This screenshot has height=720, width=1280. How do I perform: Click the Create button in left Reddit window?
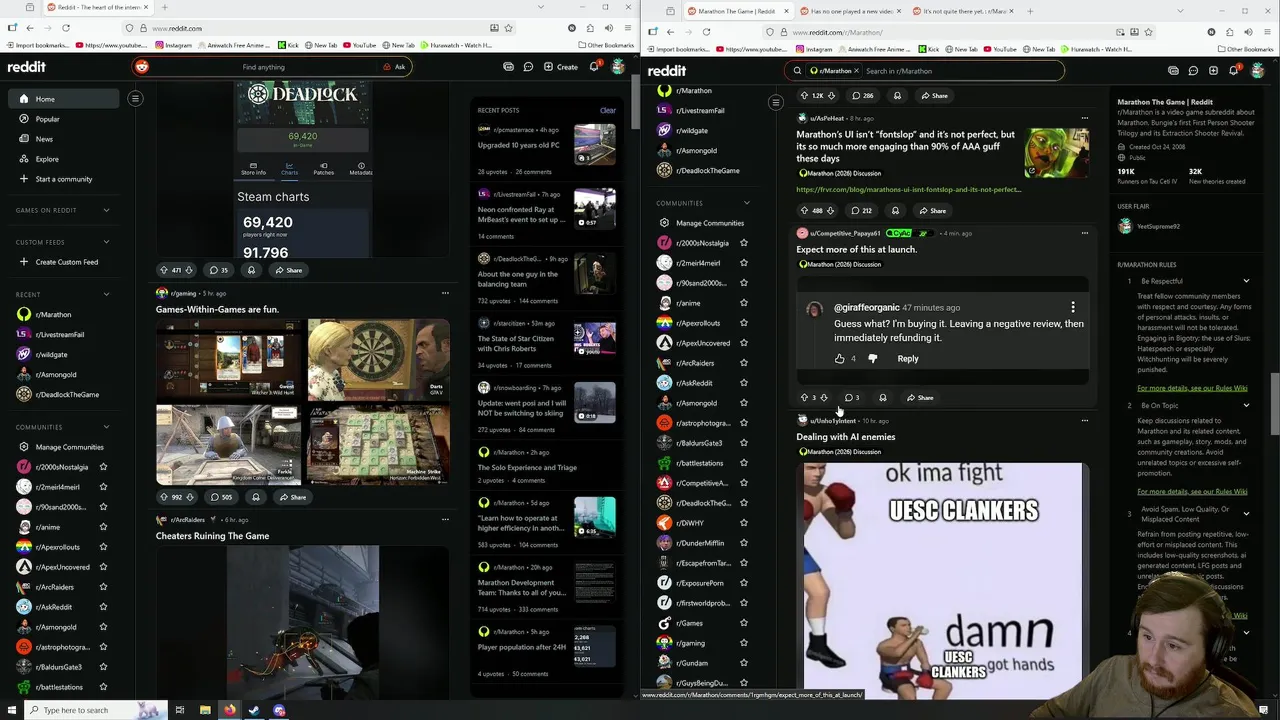pos(560,67)
